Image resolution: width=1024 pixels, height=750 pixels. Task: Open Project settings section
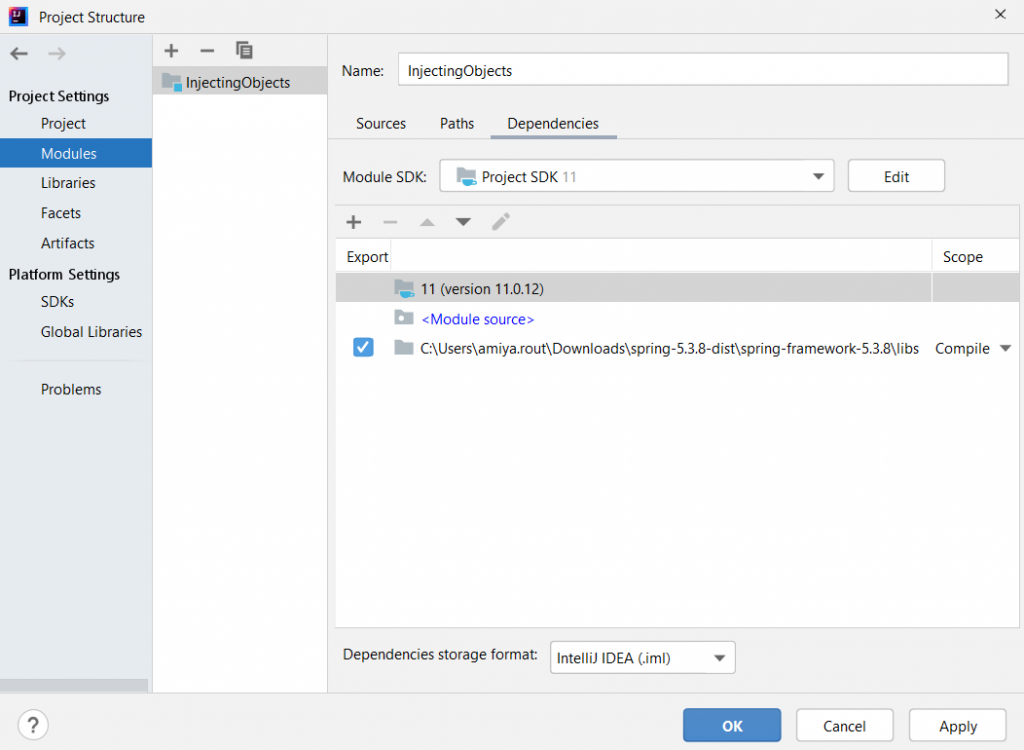pyautogui.click(x=63, y=123)
